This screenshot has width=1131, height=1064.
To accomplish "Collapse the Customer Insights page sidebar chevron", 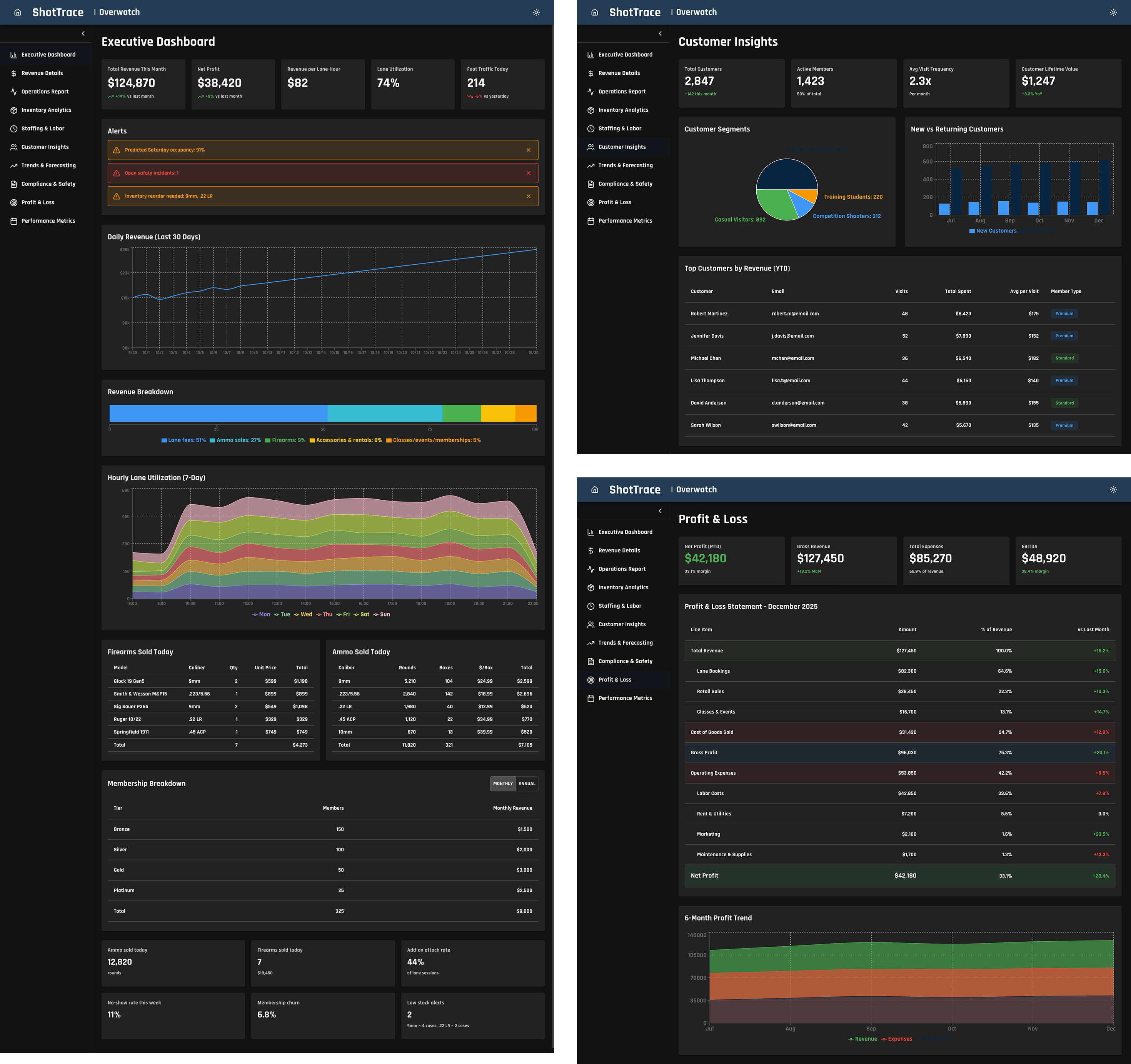I will 660,33.
